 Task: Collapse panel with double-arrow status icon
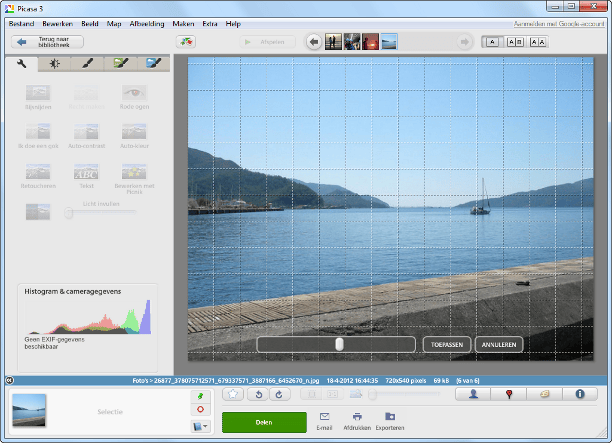pyautogui.click(x=9, y=380)
